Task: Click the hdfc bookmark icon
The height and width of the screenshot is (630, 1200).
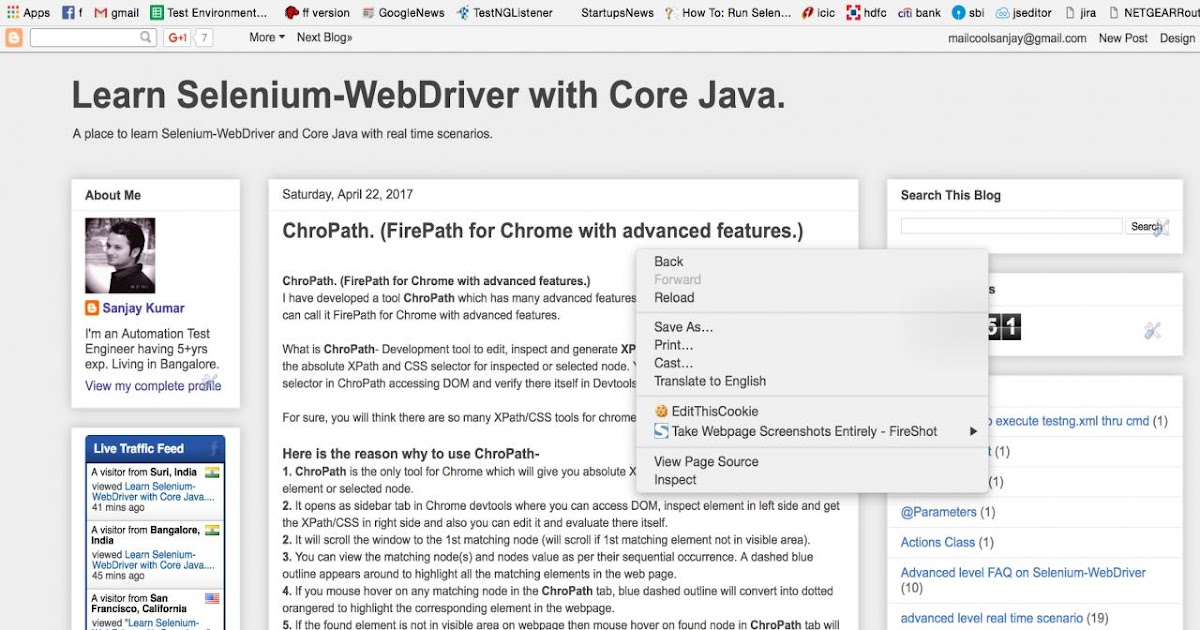Action: click(x=855, y=13)
